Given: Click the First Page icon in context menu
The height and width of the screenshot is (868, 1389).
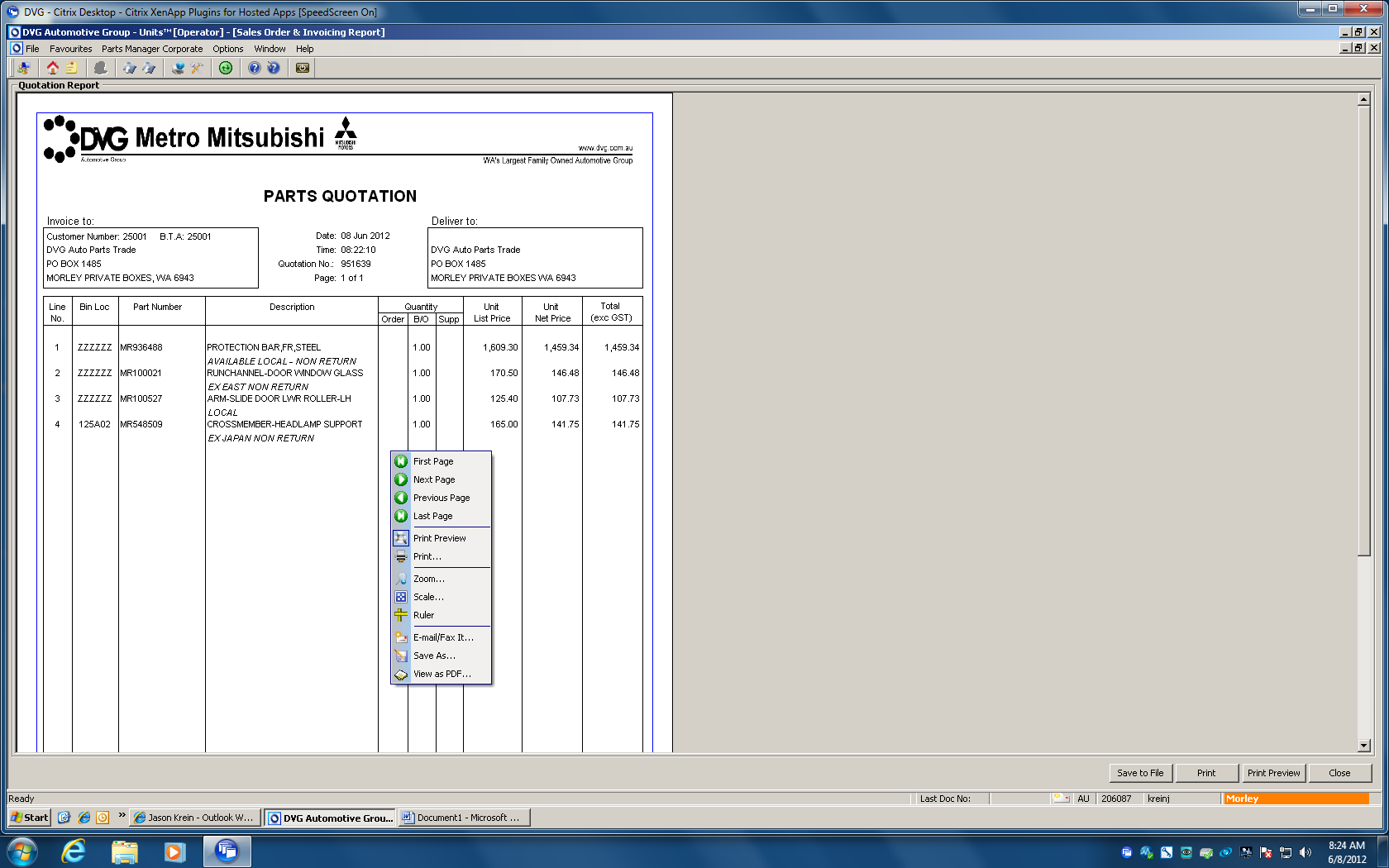Looking at the screenshot, I should (x=401, y=461).
